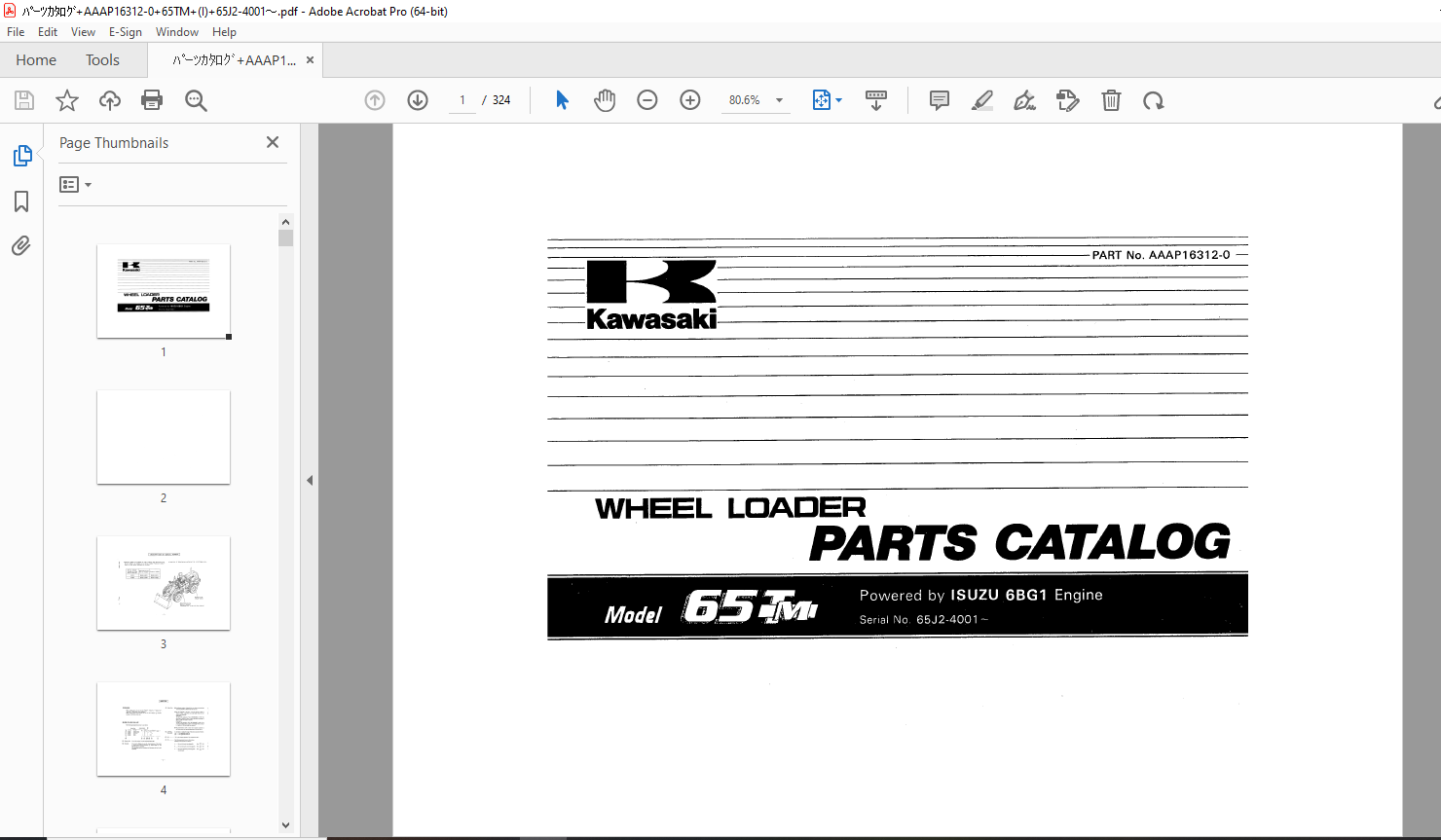Collapse the navigation pane with arrow
Image resolution: width=1441 pixels, height=840 pixels.
click(x=310, y=480)
